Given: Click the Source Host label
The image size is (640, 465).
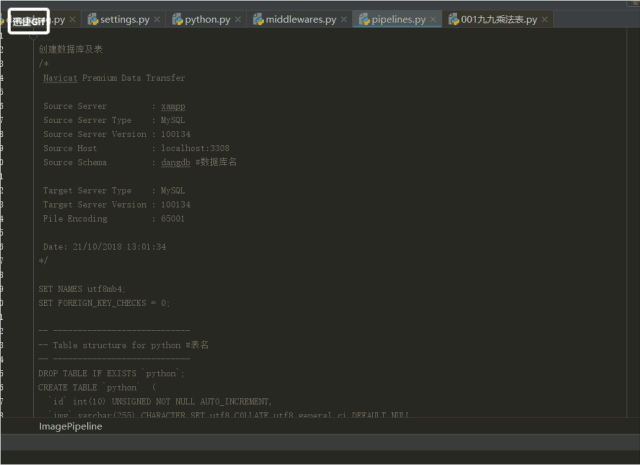Looking at the screenshot, I should pos(70,148).
